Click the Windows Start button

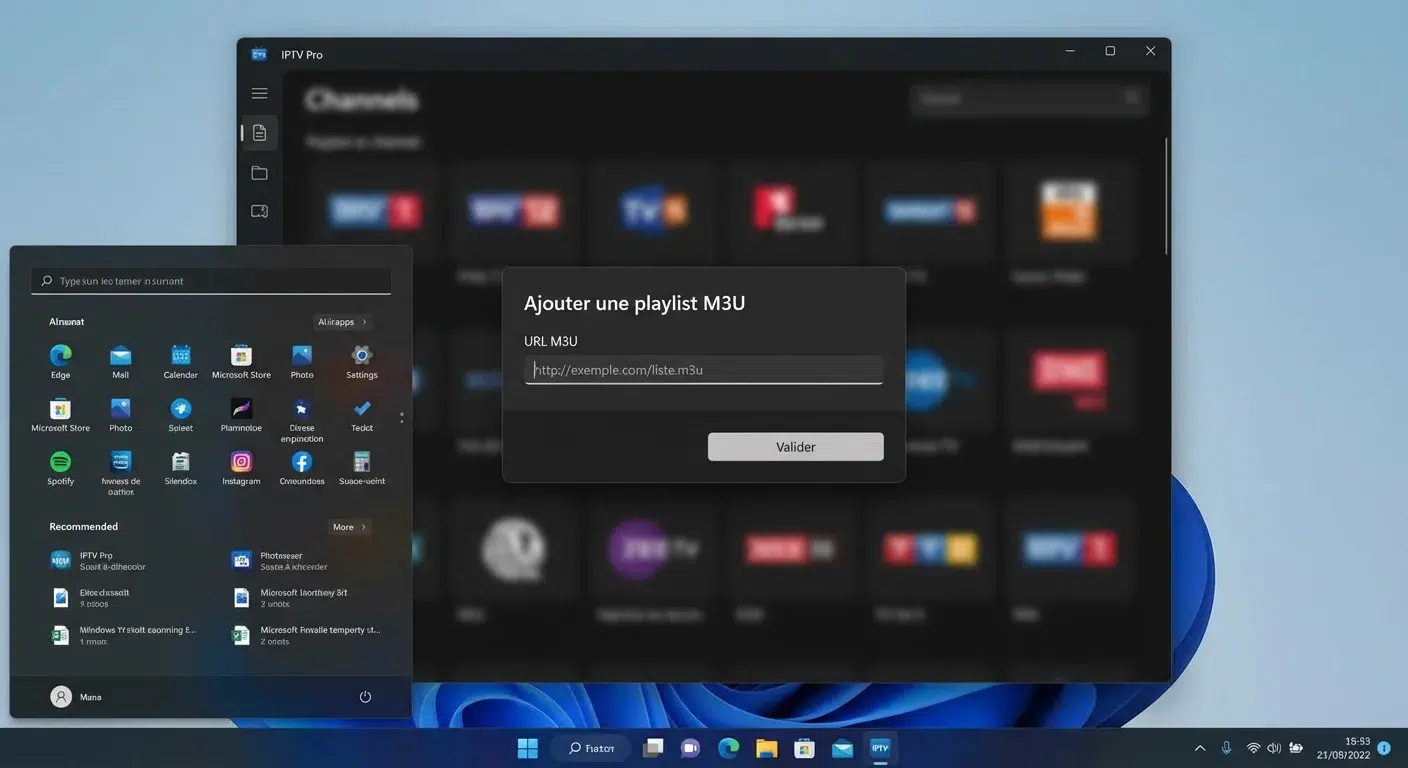click(x=527, y=748)
